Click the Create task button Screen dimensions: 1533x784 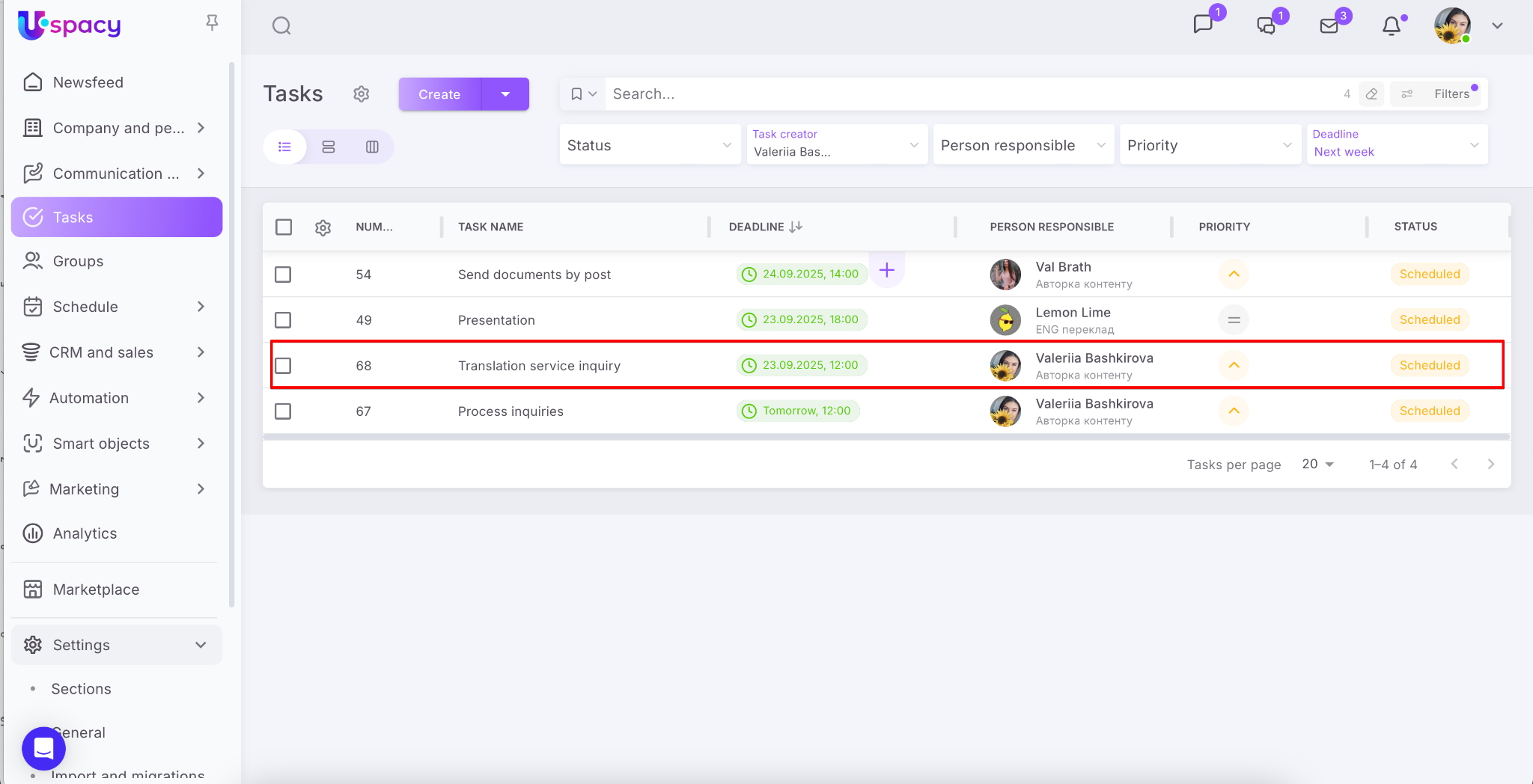439,94
